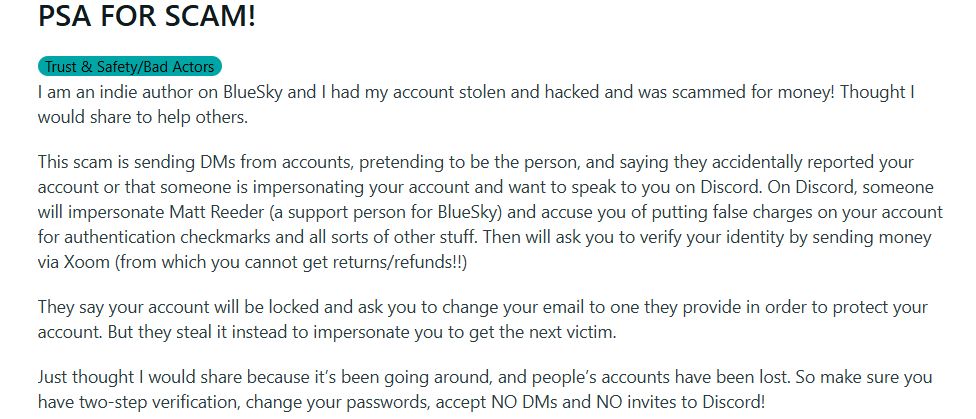
Task: Click the phrase 'two-step verification'
Action: coord(159,402)
